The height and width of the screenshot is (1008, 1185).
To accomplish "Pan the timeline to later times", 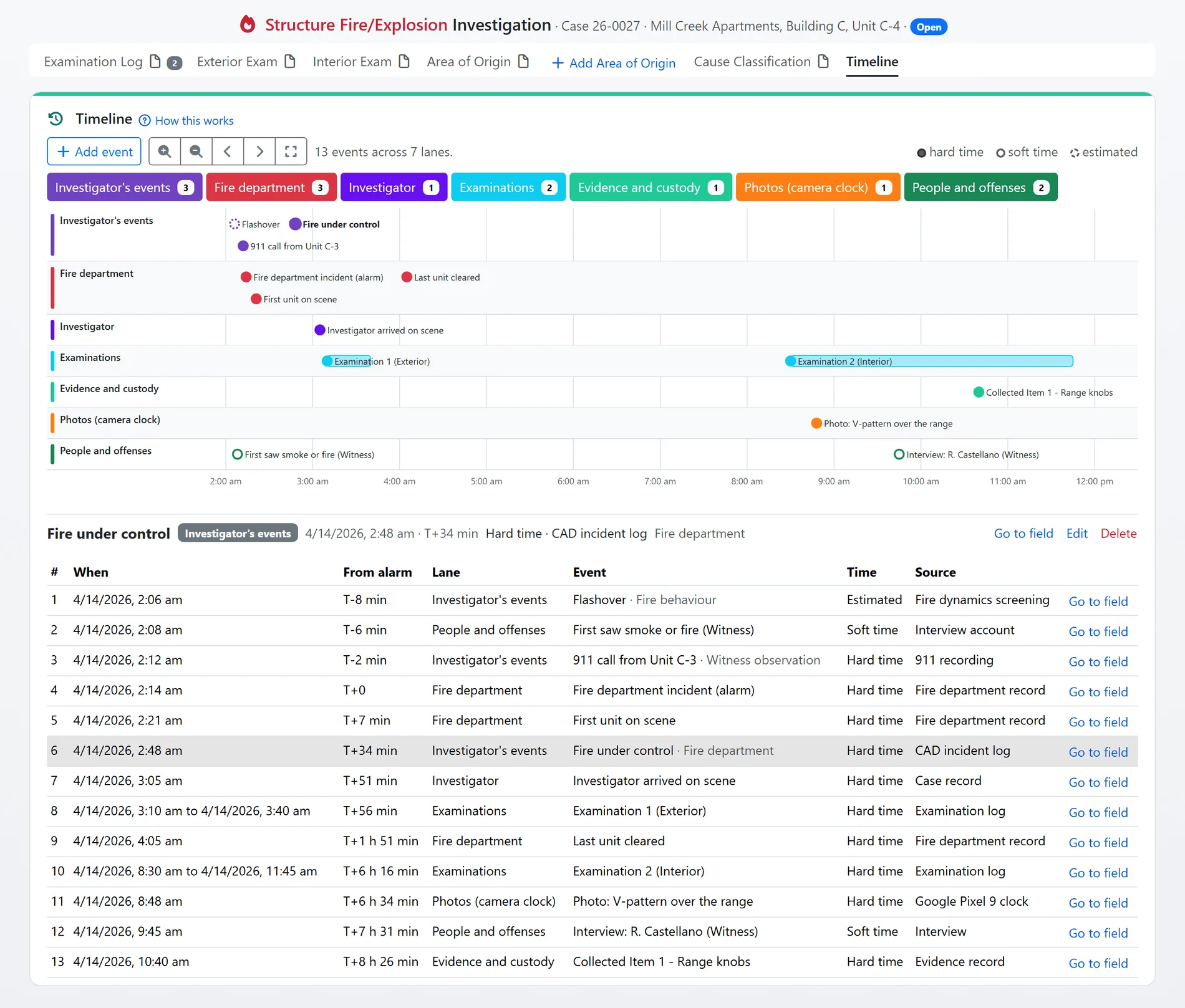I will (x=259, y=151).
